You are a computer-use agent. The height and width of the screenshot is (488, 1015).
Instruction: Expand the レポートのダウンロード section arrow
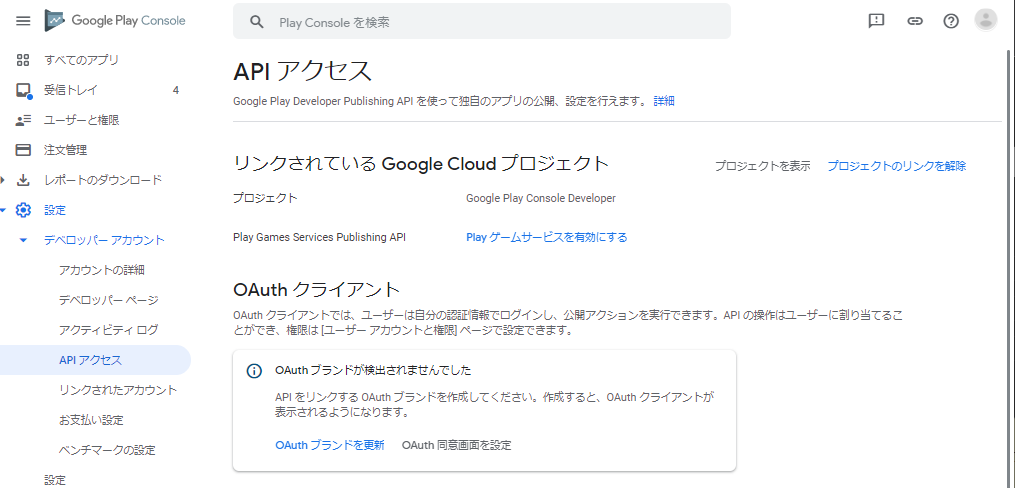point(4,180)
